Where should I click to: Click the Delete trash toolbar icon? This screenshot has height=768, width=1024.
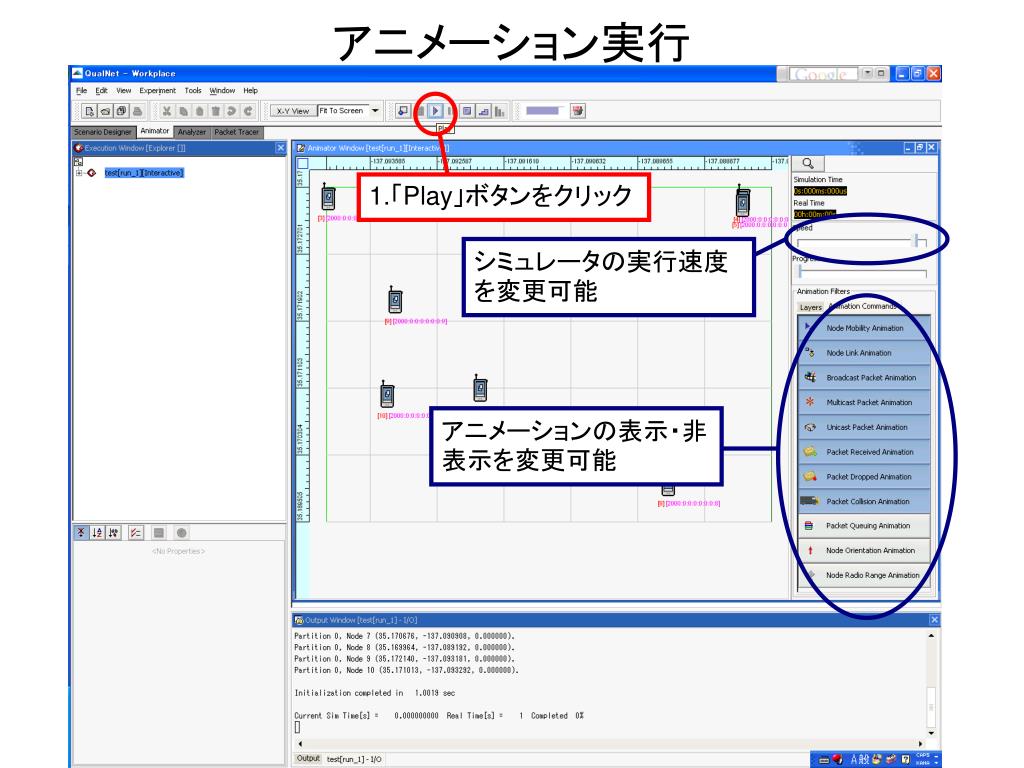(x=216, y=111)
